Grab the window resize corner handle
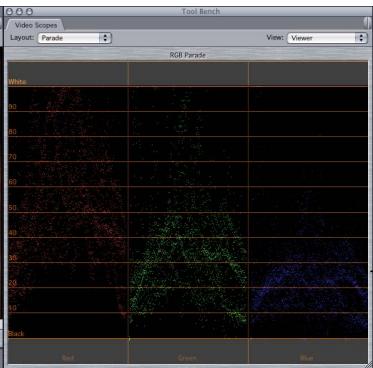Screen dimensions: 373x368 click(x=368, y=364)
